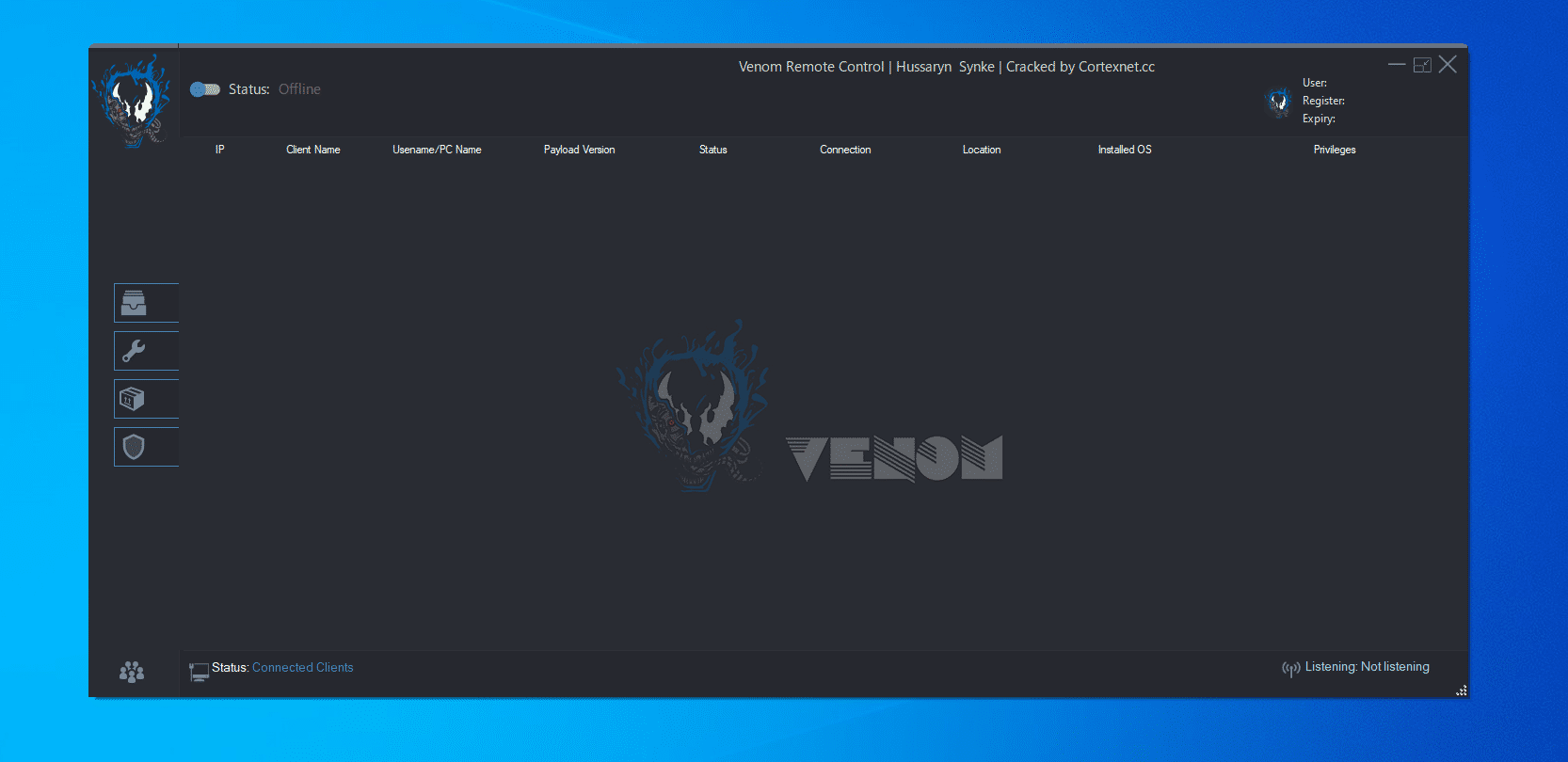Click the Venom logo in top-left corner
This screenshot has height=762, width=1568.
tap(133, 101)
